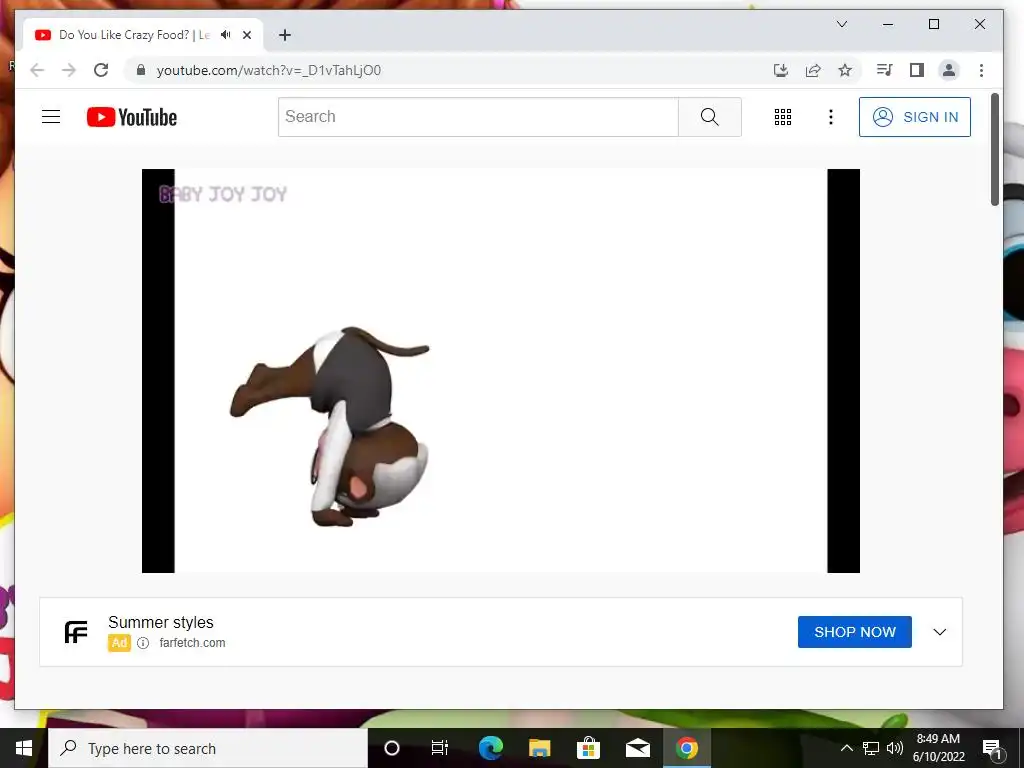Click the search magnifier button
1024x768 pixels.
tap(709, 117)
